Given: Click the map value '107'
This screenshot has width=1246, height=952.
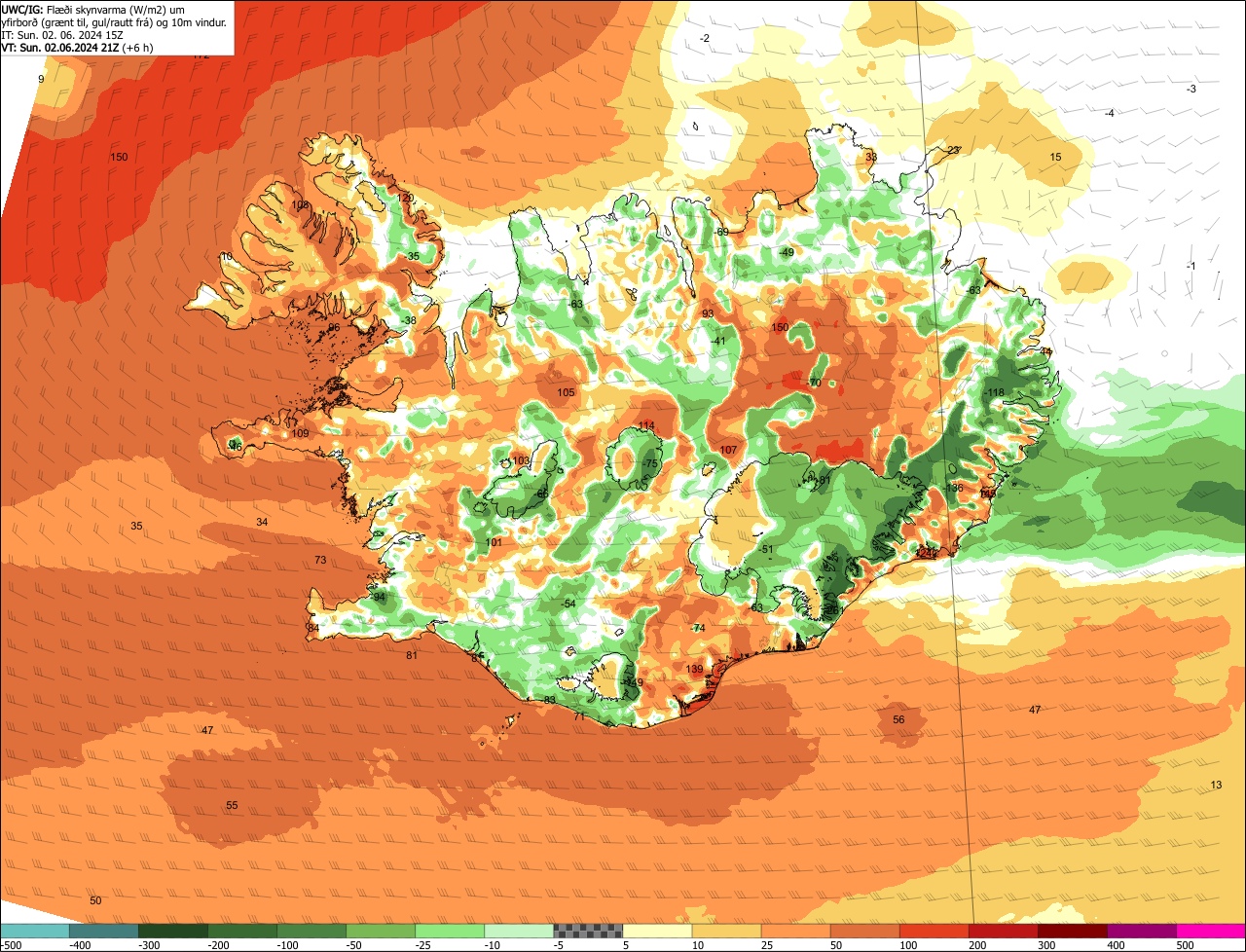Looking at the screenshot, I should pos(728,450).
